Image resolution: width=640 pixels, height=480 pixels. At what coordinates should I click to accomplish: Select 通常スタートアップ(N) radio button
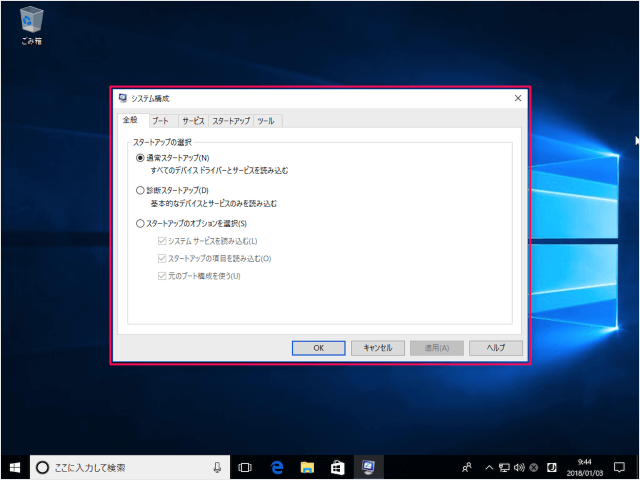140,158
